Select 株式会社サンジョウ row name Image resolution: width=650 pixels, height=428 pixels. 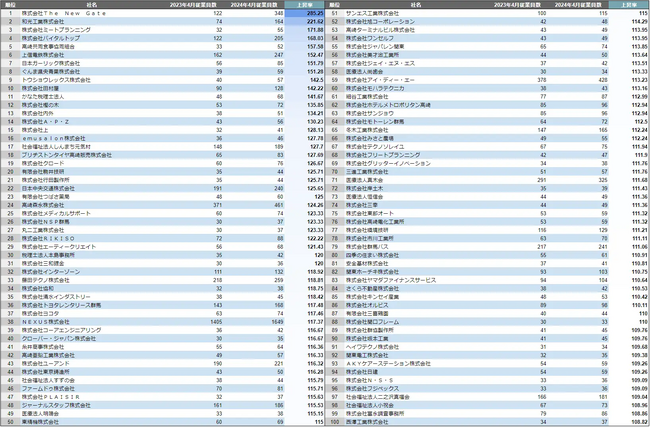[370, 113]
